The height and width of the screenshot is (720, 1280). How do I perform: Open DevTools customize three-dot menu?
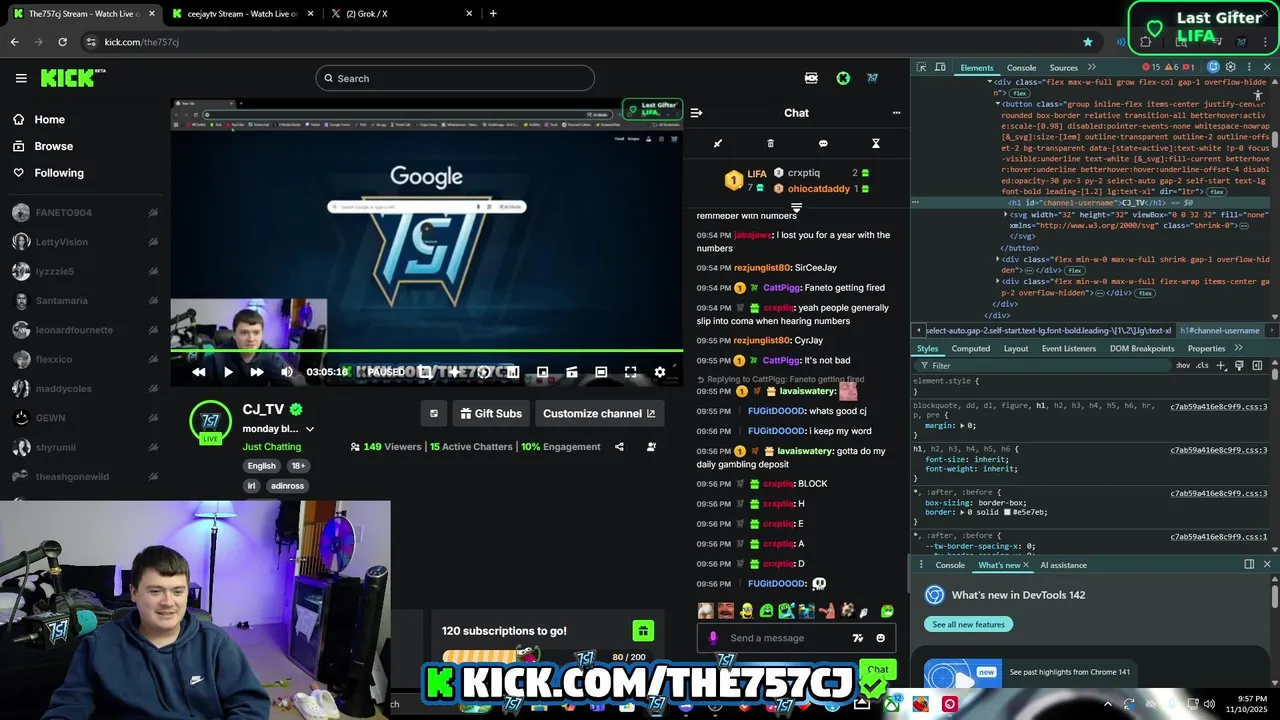click(1247, 67)
